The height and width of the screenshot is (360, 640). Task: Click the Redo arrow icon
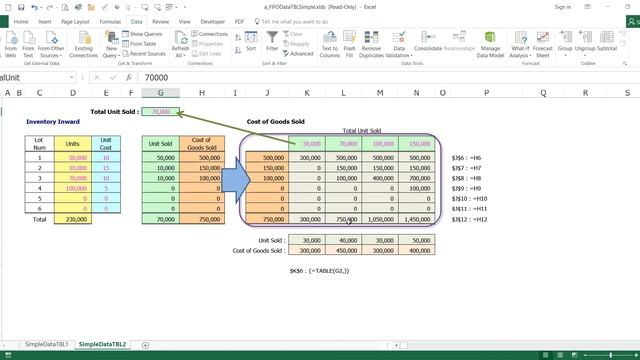tap(49, 7)
